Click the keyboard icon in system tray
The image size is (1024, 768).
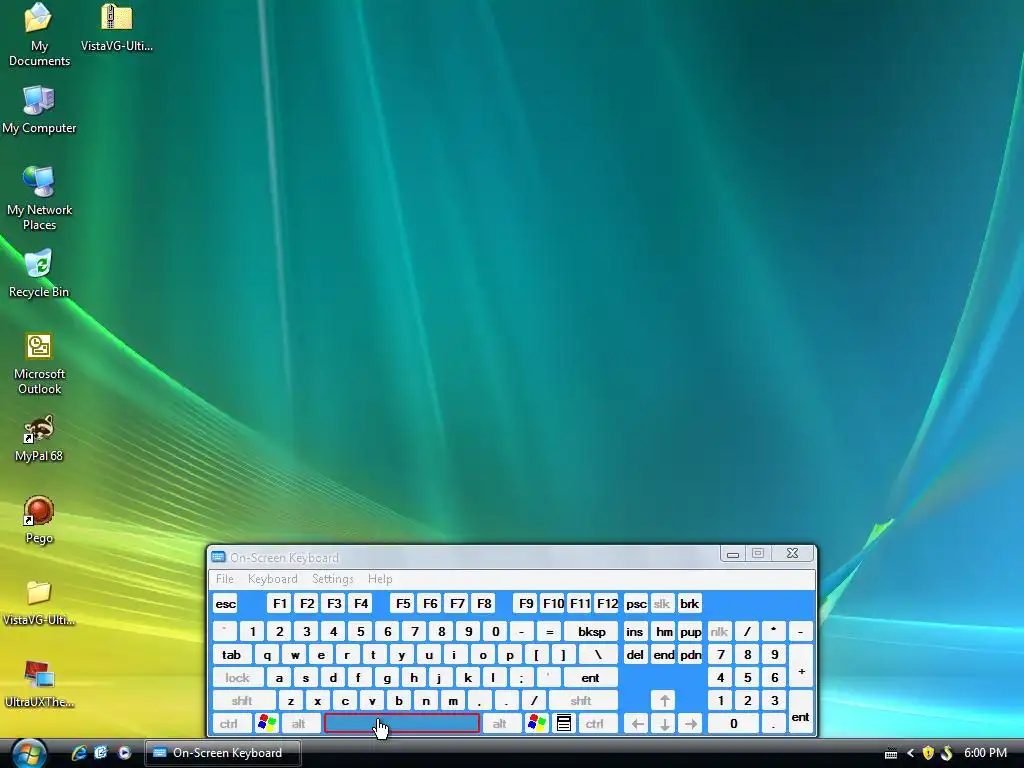tap(891, 754)
